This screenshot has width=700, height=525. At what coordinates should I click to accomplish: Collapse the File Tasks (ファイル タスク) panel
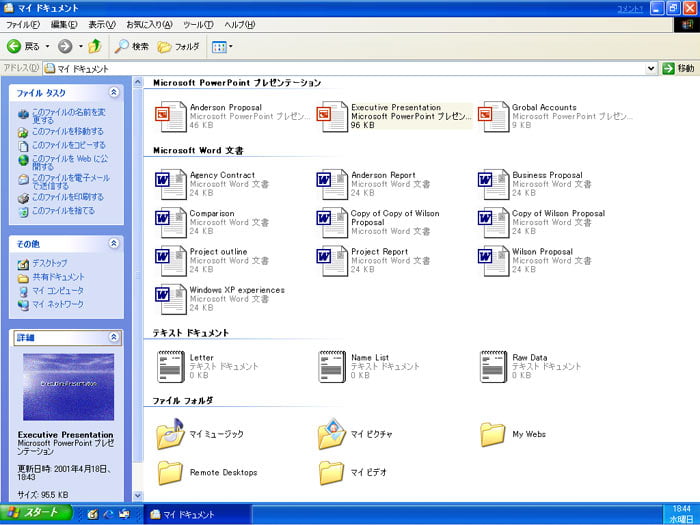point(113,92)
